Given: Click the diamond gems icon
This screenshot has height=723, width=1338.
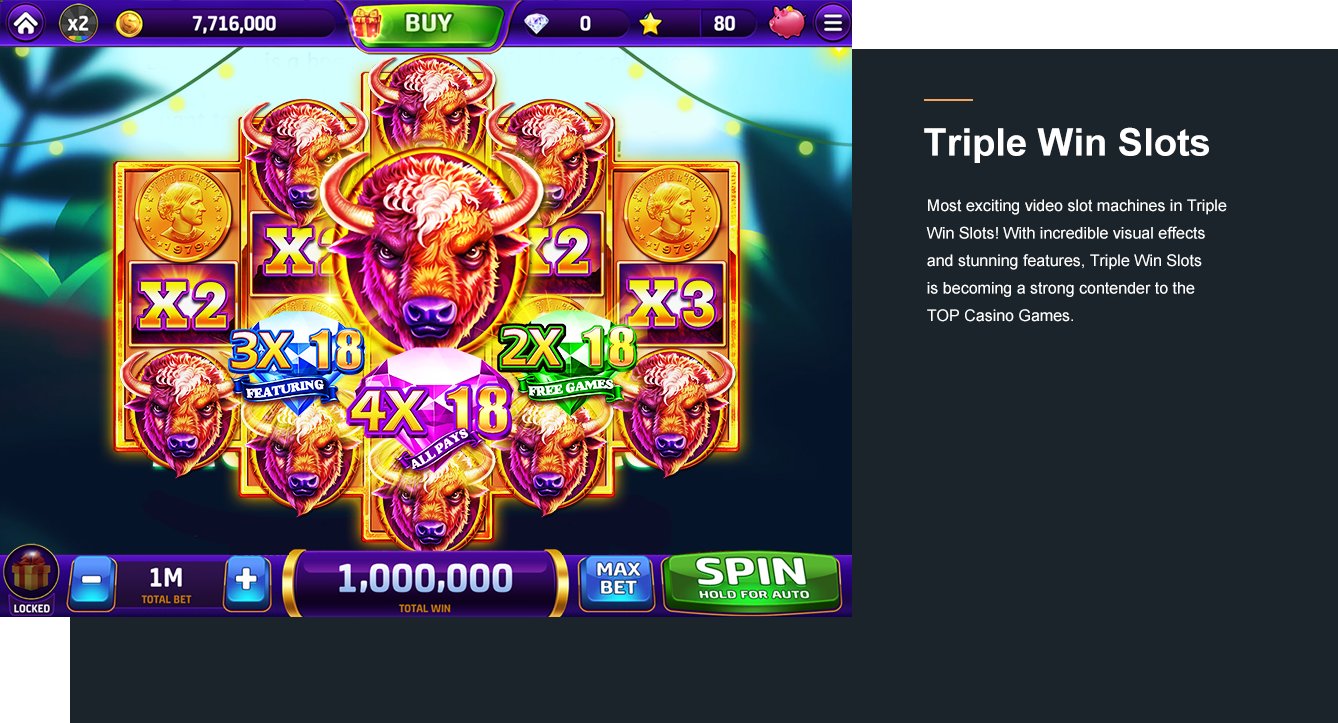Looking at the screenshot, I should click(537, 24).
